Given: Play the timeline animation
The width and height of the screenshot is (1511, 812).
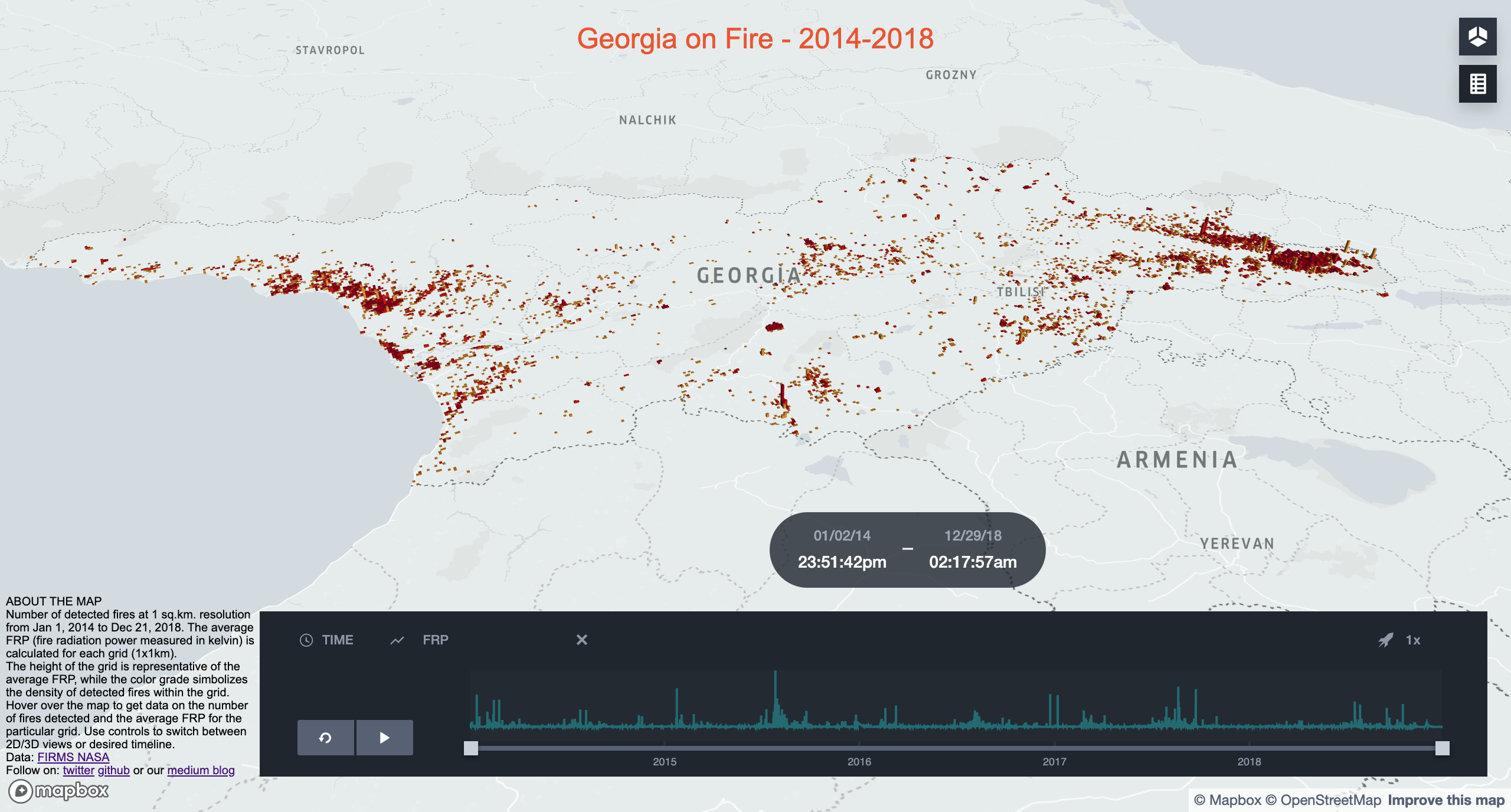Looking at the screenshot, I should coord(384,738).
